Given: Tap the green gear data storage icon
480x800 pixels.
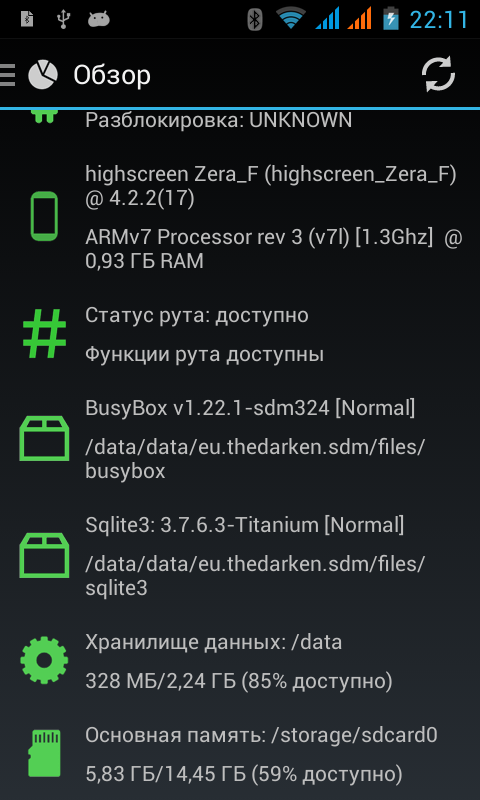Looking at the screenshot, I should pyautogui.click(x=44, y=660).
